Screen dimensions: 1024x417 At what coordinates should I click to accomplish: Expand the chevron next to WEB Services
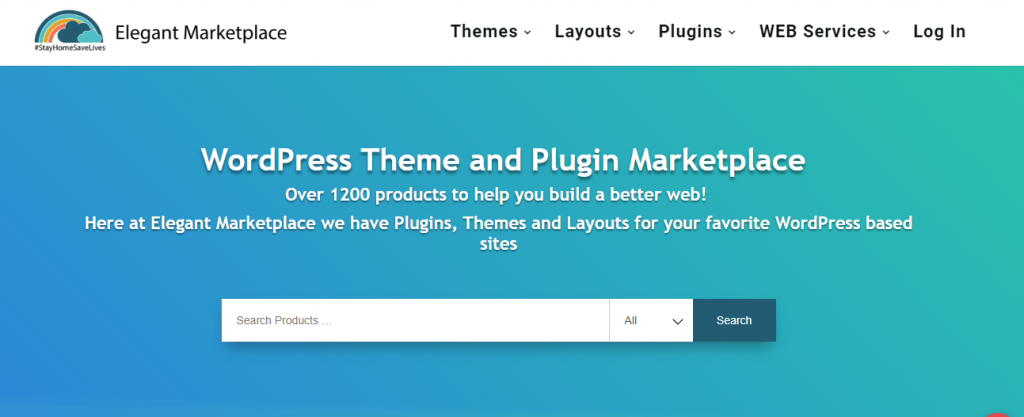[886, 32]
